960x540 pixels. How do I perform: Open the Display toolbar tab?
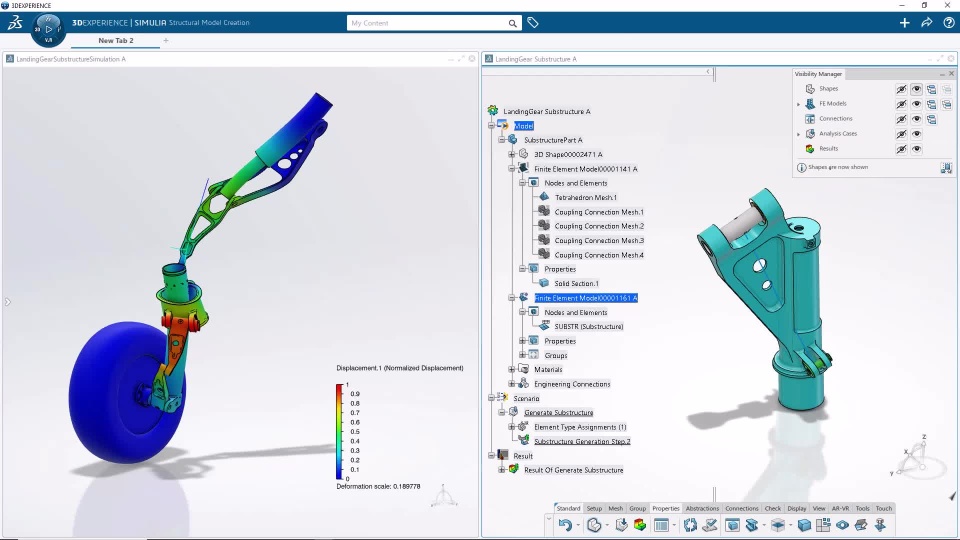click(797, 508)
